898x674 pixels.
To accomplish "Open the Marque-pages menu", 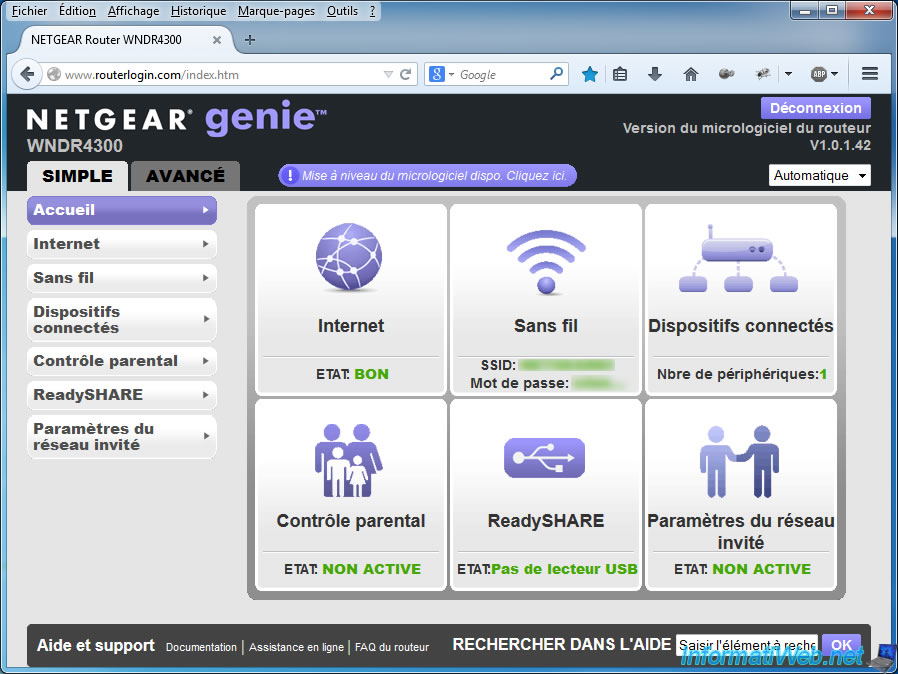I will [x=276, y=11].
